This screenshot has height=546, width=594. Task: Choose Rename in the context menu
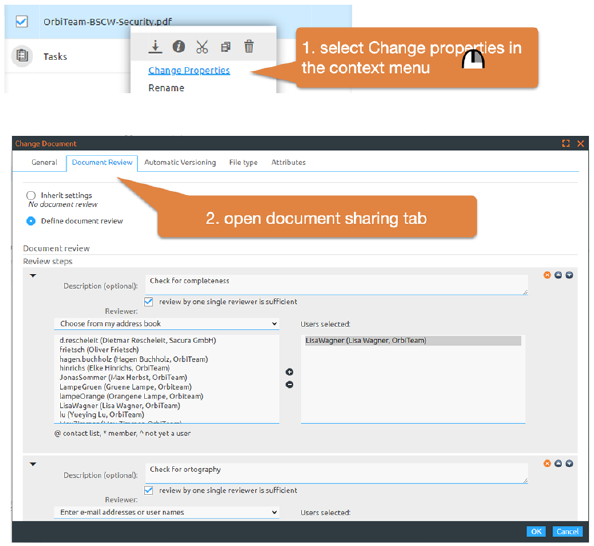[x=166, y=88]
